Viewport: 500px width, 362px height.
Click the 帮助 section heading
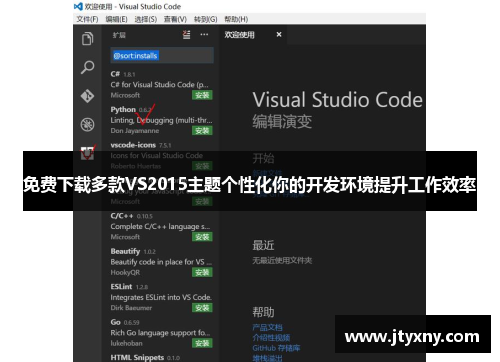[x=263, y=312]
